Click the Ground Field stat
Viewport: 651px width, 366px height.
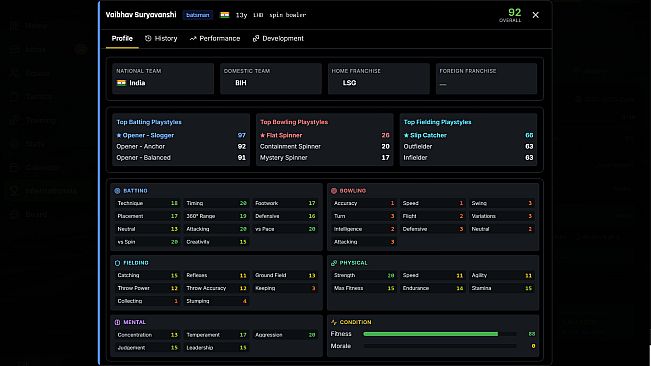click(285, 276)
